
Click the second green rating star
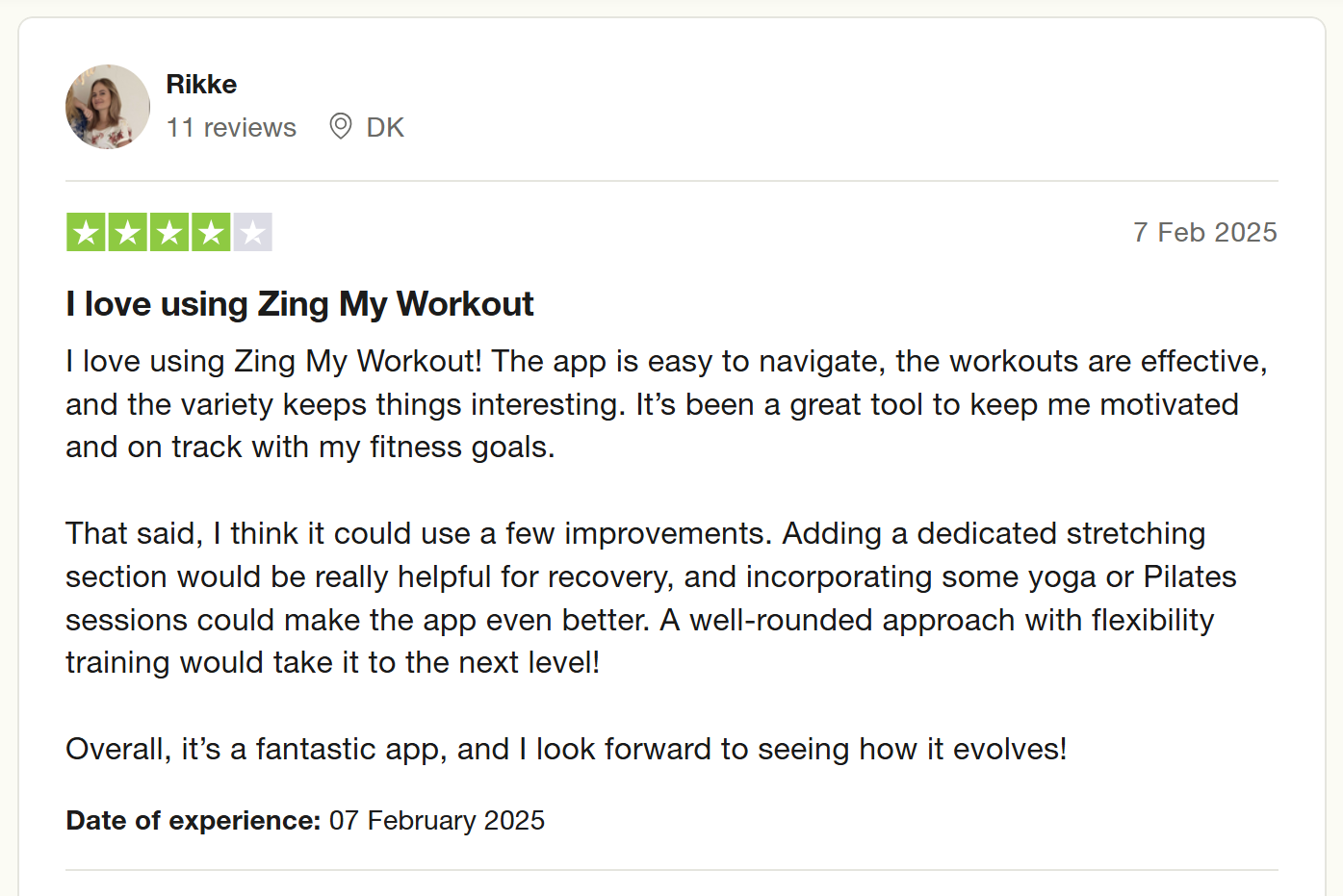click(128, 232)
